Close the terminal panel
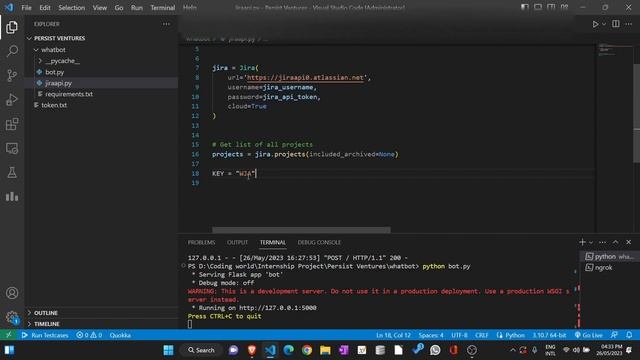 629,242
